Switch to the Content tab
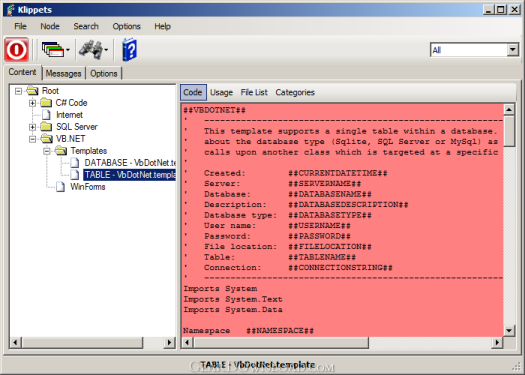 [22, 72]
